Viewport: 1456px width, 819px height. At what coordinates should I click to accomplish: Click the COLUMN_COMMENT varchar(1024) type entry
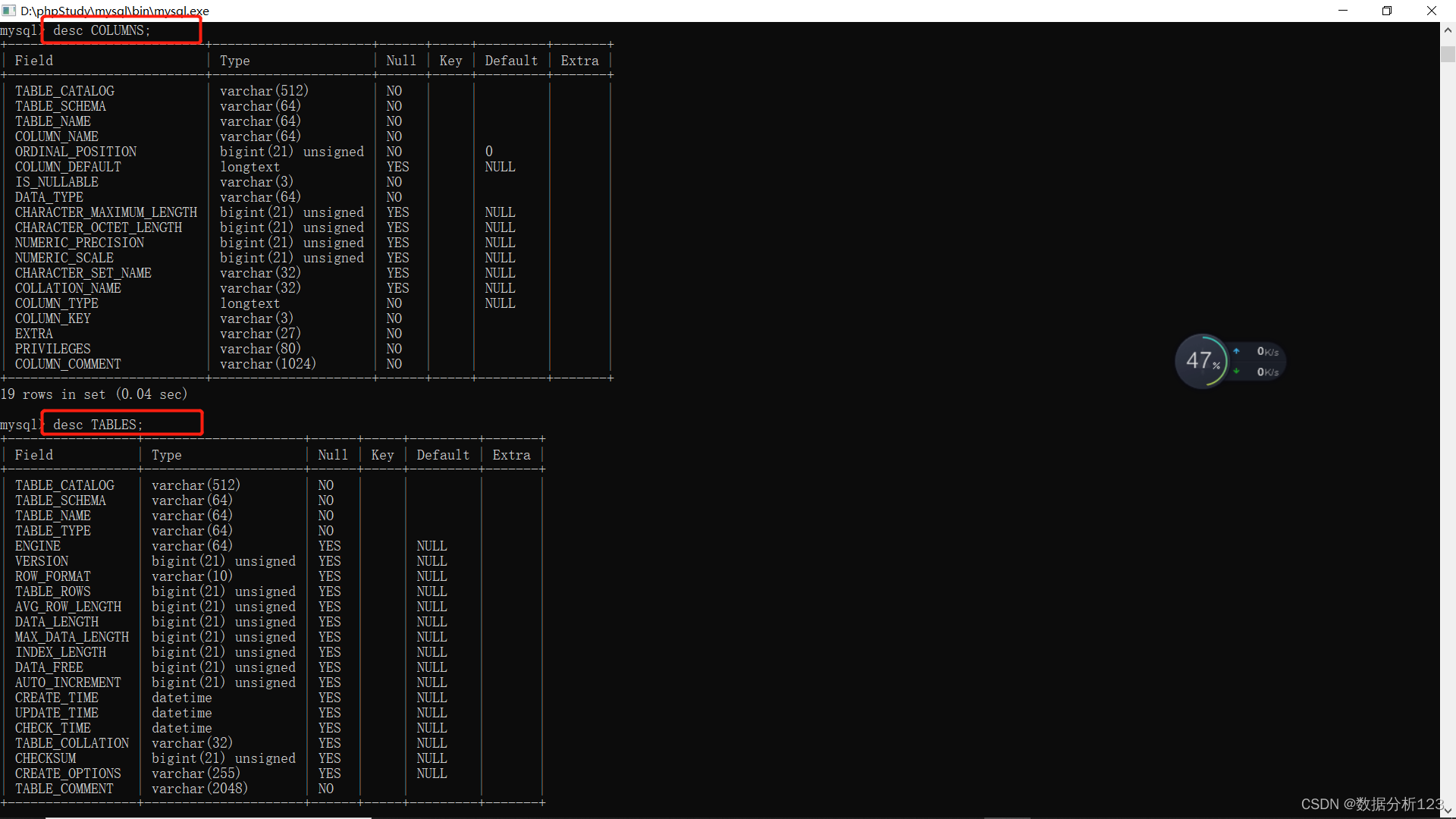coord(268,364)
